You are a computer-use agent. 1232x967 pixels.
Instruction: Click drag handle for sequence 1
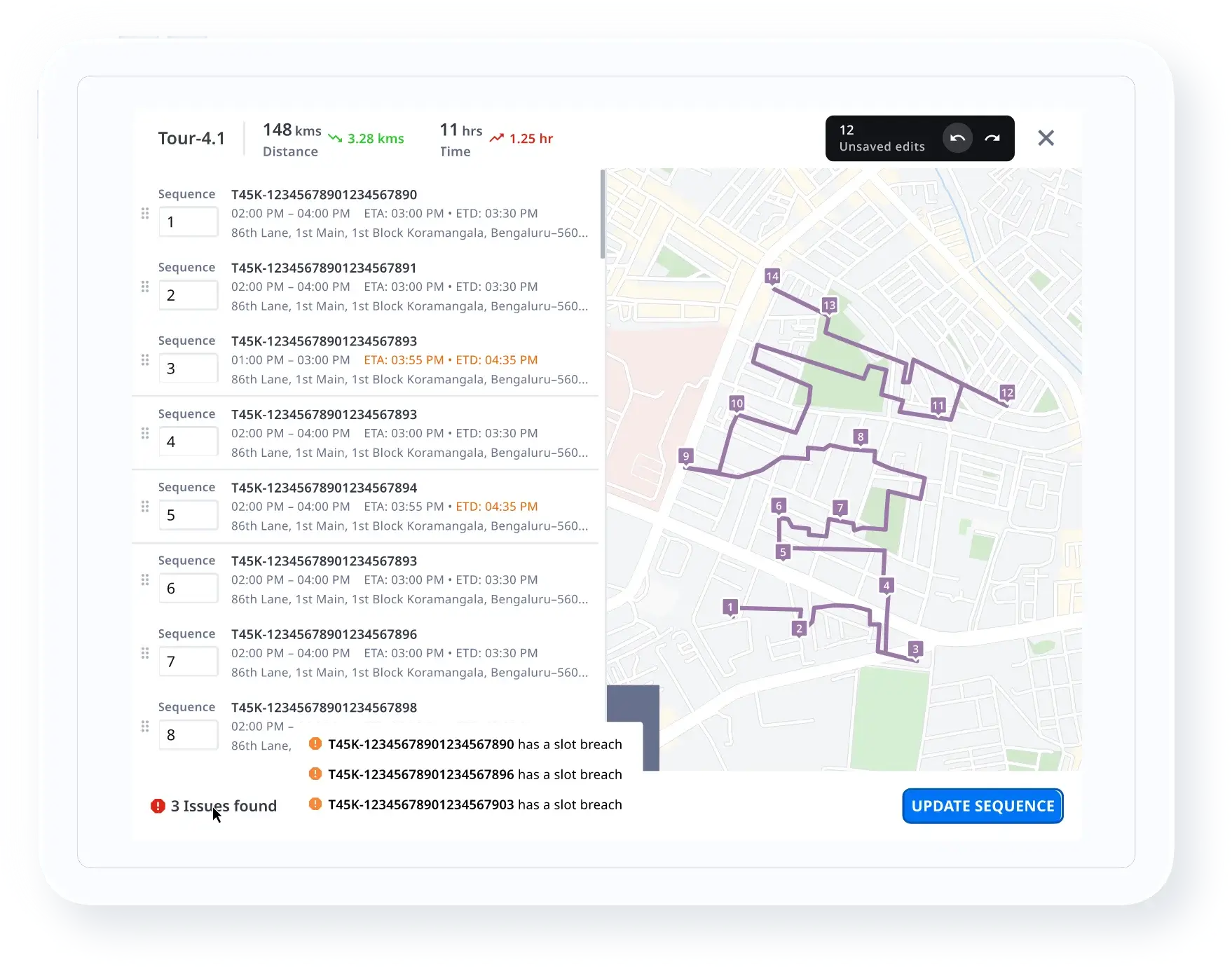point(145,214)
